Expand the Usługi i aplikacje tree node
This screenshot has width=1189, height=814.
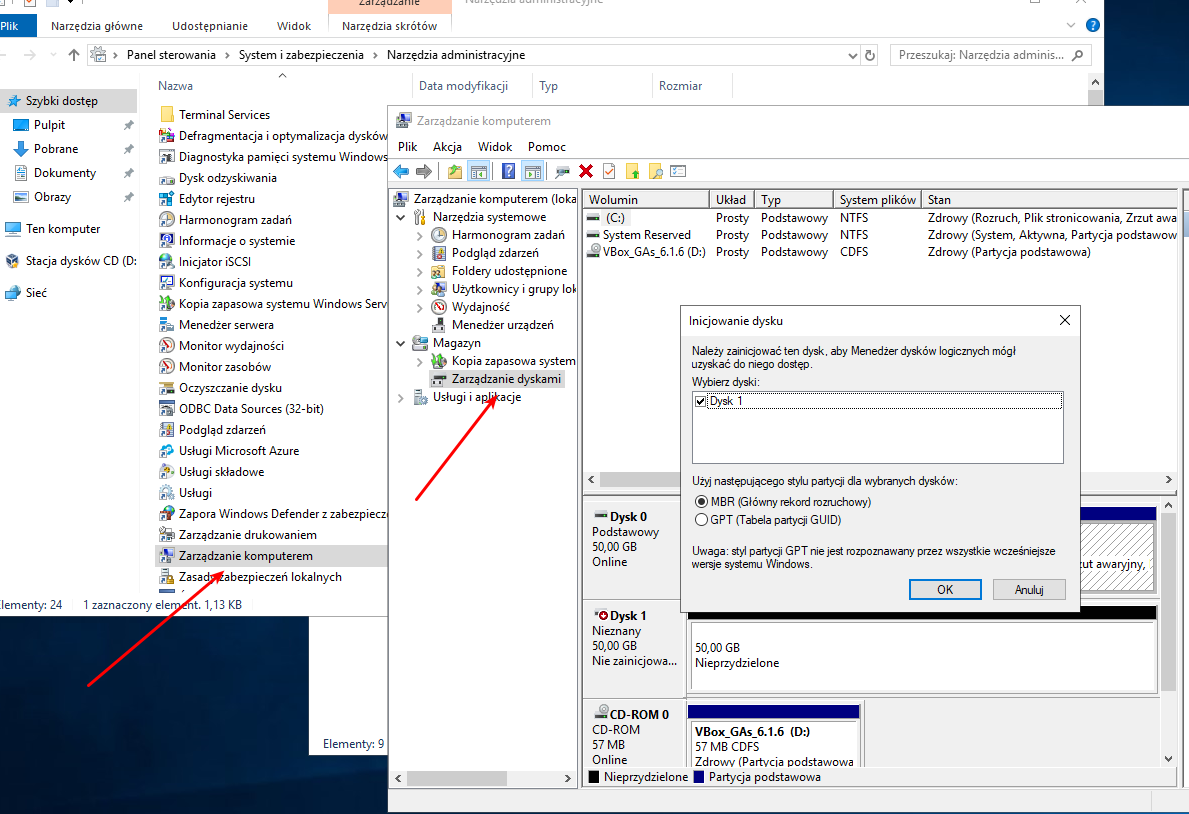pos(400,398)
